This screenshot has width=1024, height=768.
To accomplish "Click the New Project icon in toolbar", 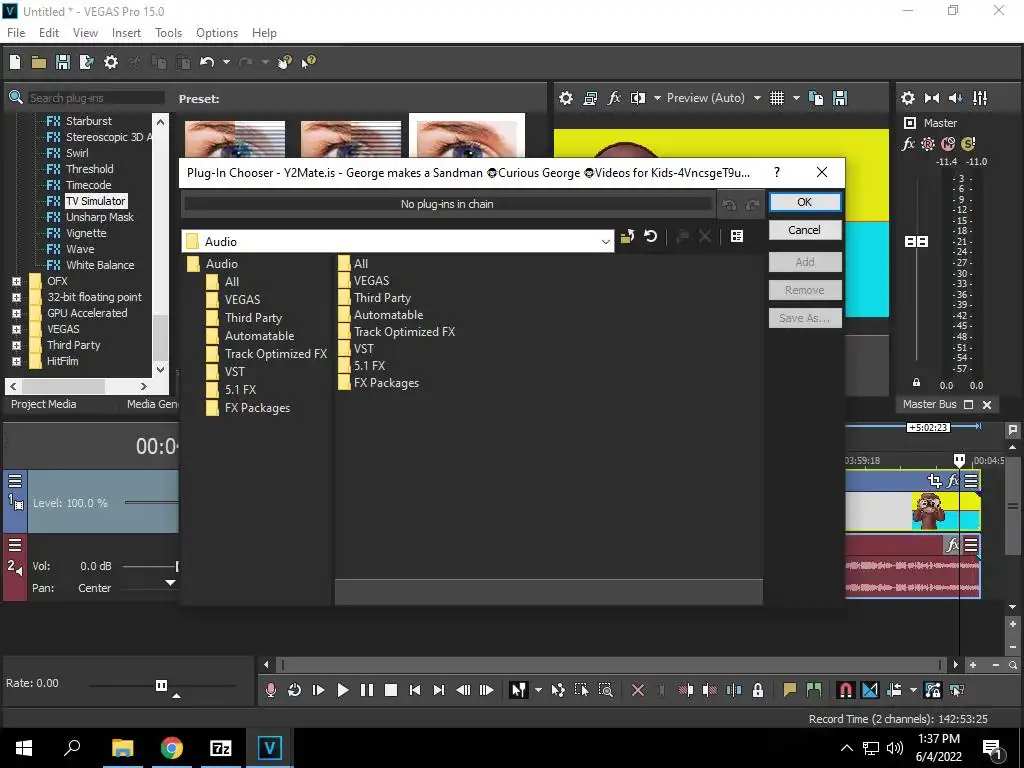I will (x=15, y=62).
